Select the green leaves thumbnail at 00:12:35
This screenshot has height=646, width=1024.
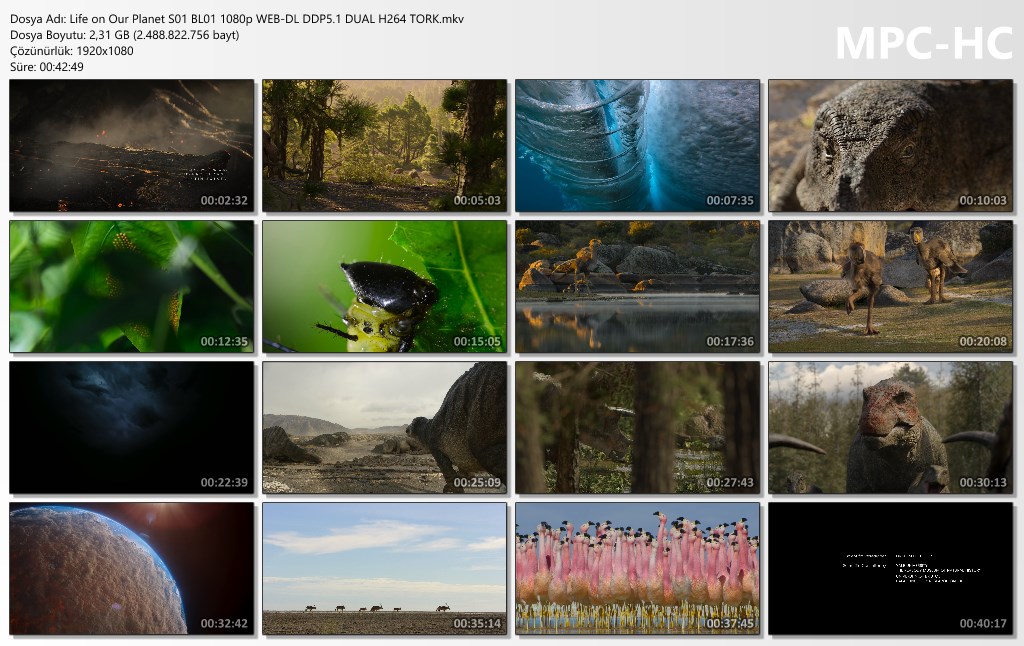coord(131,287)
